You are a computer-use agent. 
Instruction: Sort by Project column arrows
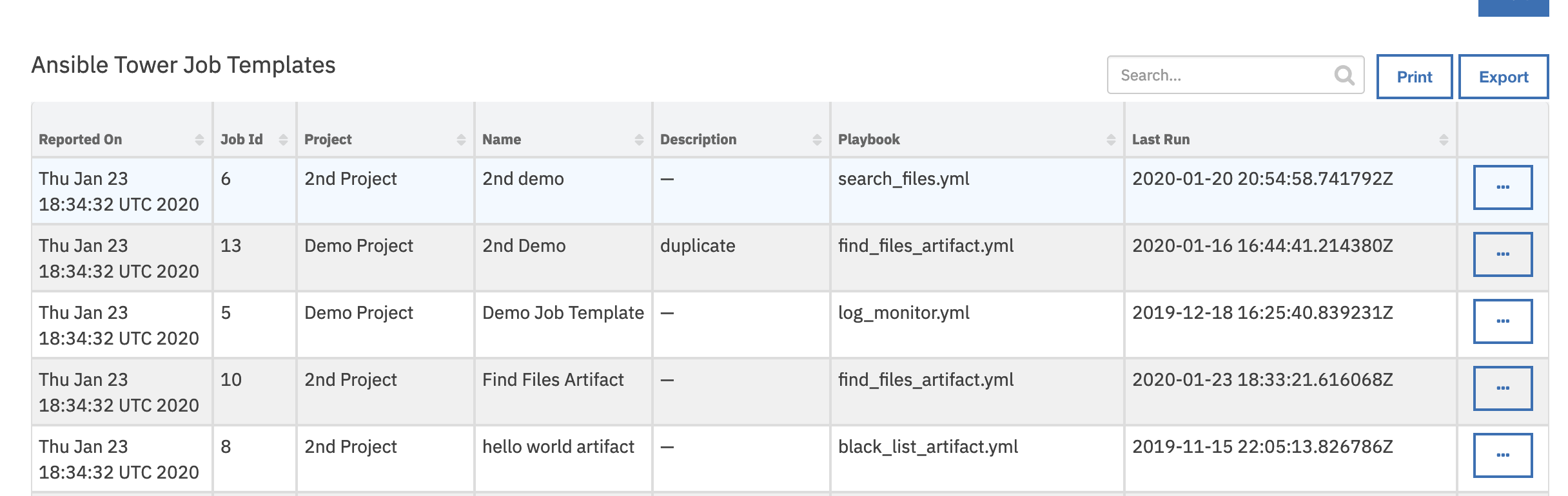(461, 140)
